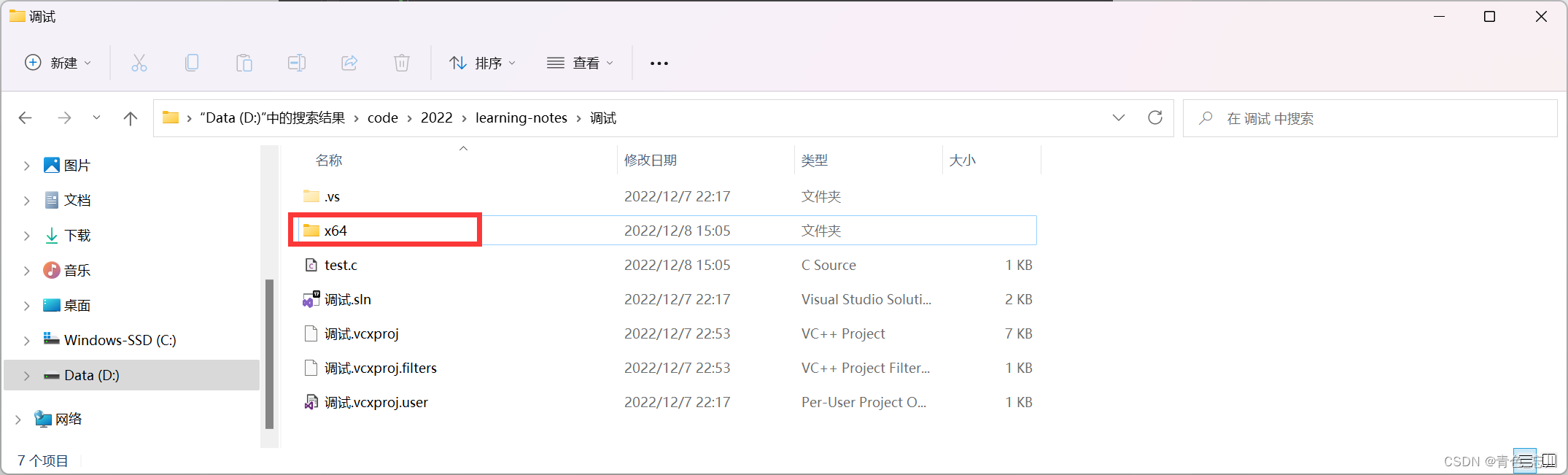The width and height of the screenshot is (1568, 475).
Task: Click the Delete trash icon
Action: (x=402, y=63)
